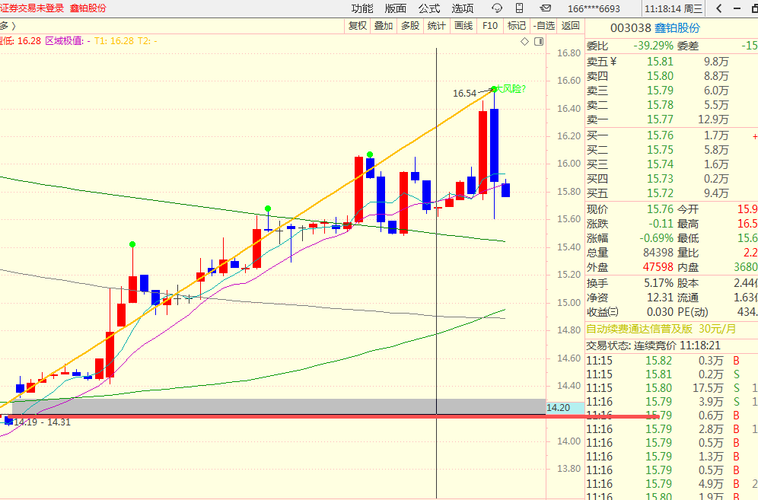Open the 选项 menu
Image resolution: width=758 pixels, height=500 pixels.
(x=462, y=8)
